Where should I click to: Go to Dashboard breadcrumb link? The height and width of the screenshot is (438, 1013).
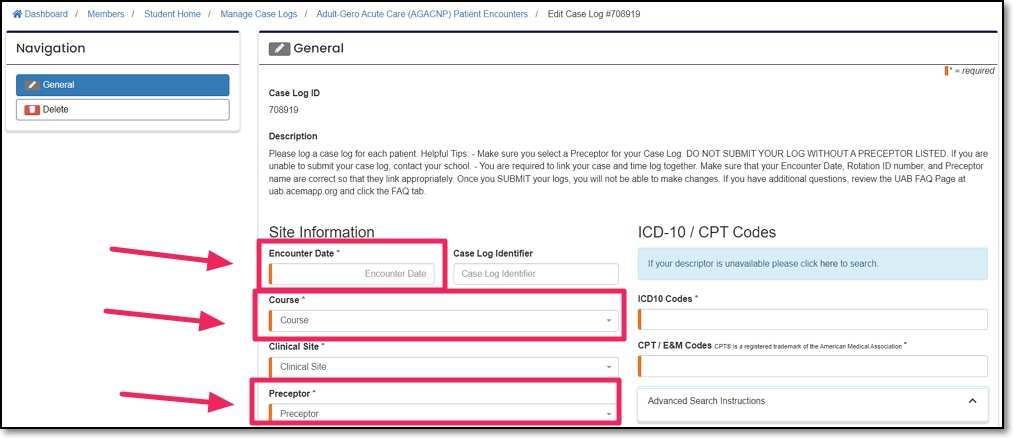(46, 14)
